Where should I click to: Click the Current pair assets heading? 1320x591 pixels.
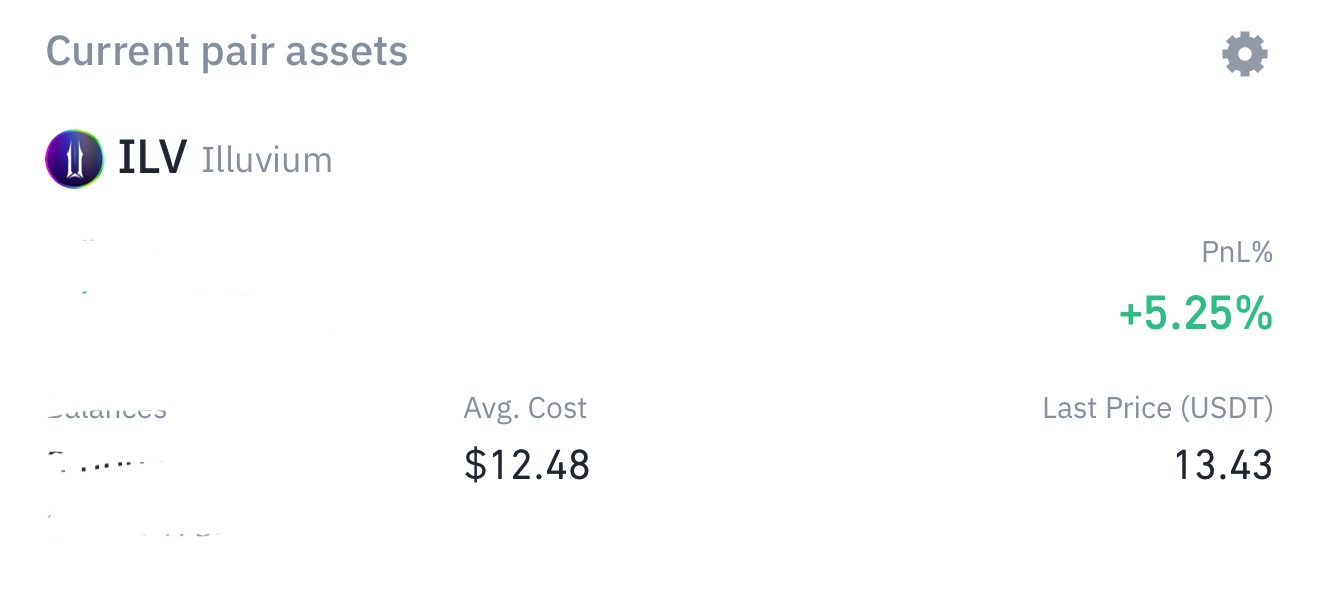pyautogui.click(x=227, y=52)
